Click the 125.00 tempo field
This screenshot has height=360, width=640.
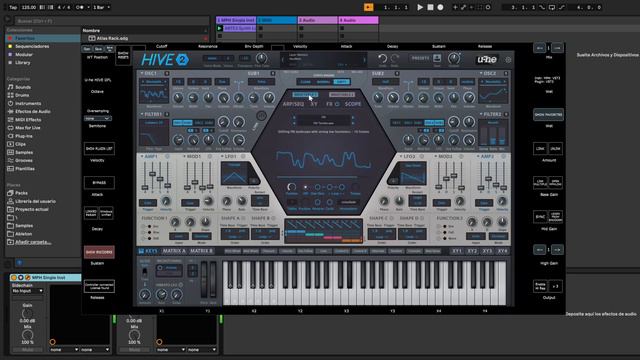tap(28, 7)
